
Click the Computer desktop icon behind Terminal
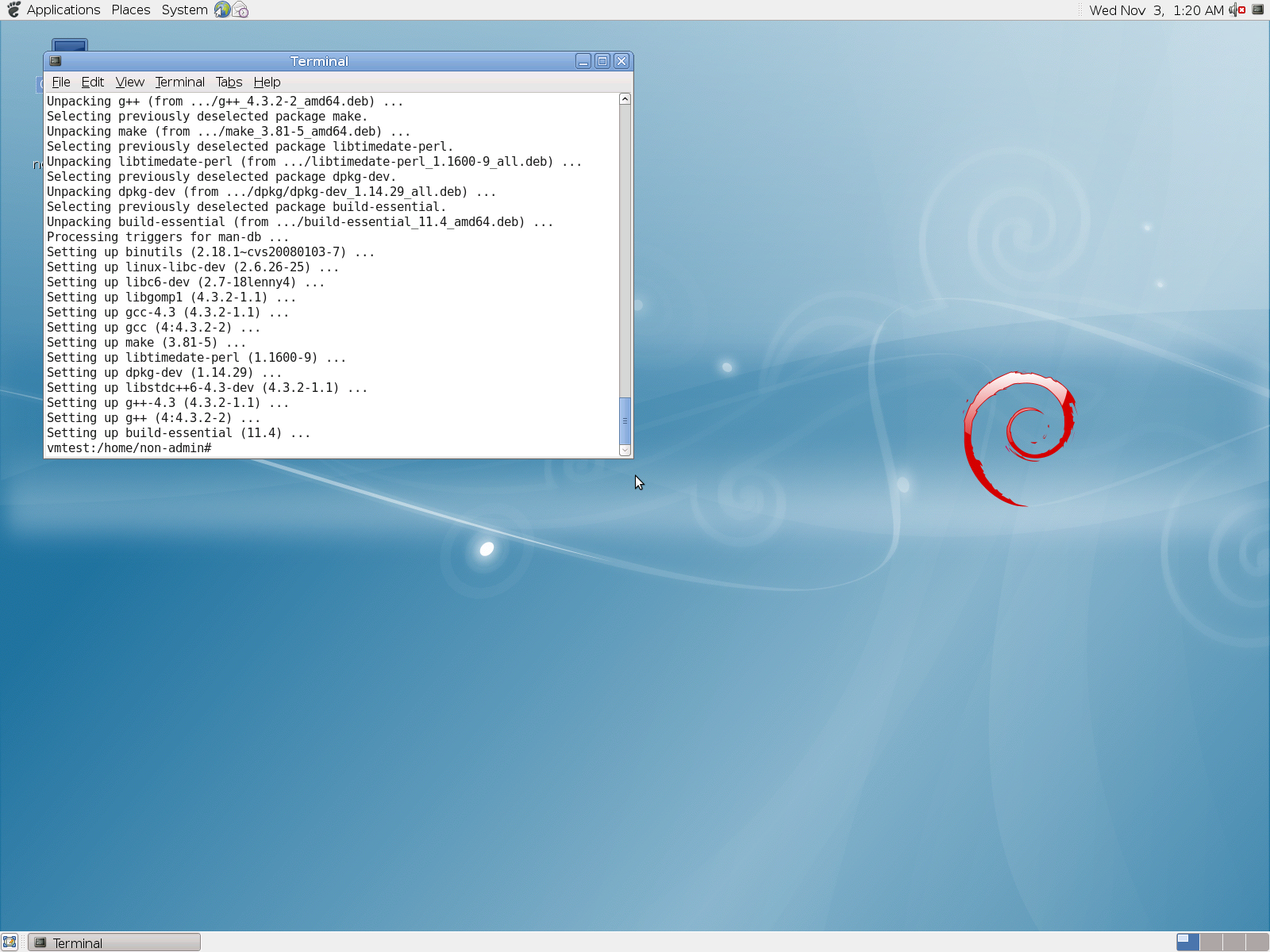coord(70,44)
